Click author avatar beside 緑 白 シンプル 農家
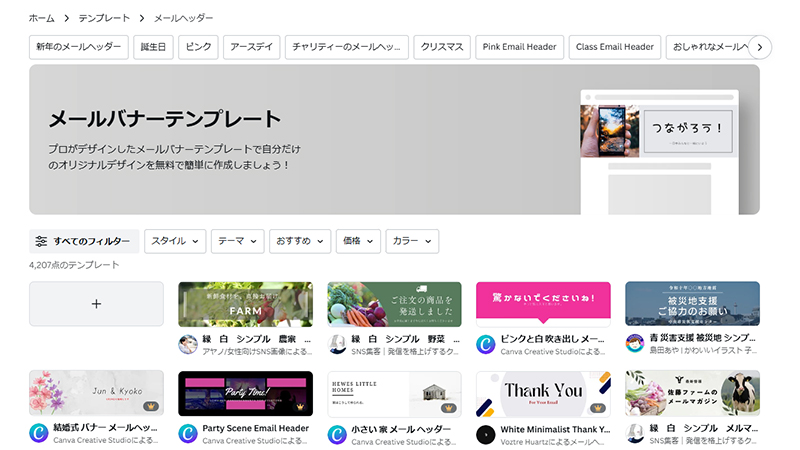Viewport: 800px width, 450px height. 188,344
